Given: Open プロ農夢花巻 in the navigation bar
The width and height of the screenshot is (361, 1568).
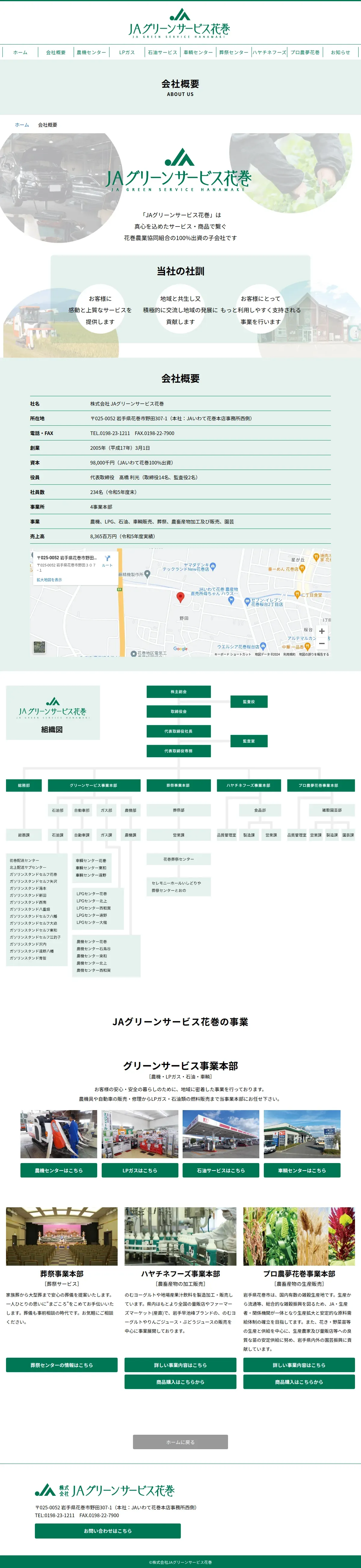Looking at the screenshot, I should click(305, 52).
